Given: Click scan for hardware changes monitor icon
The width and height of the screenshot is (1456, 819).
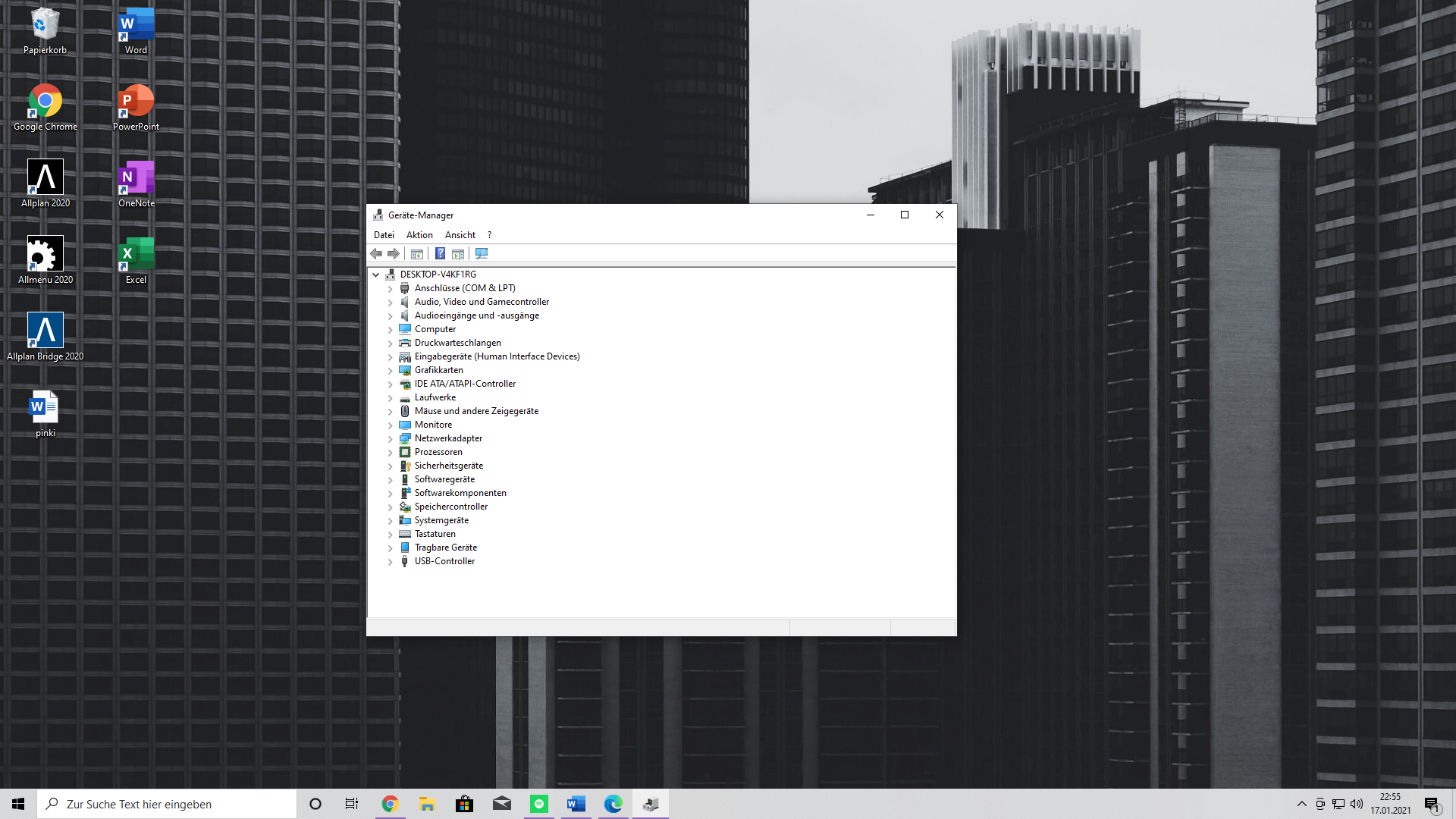Looking at the screenshot, I should (x=482, y=254).
